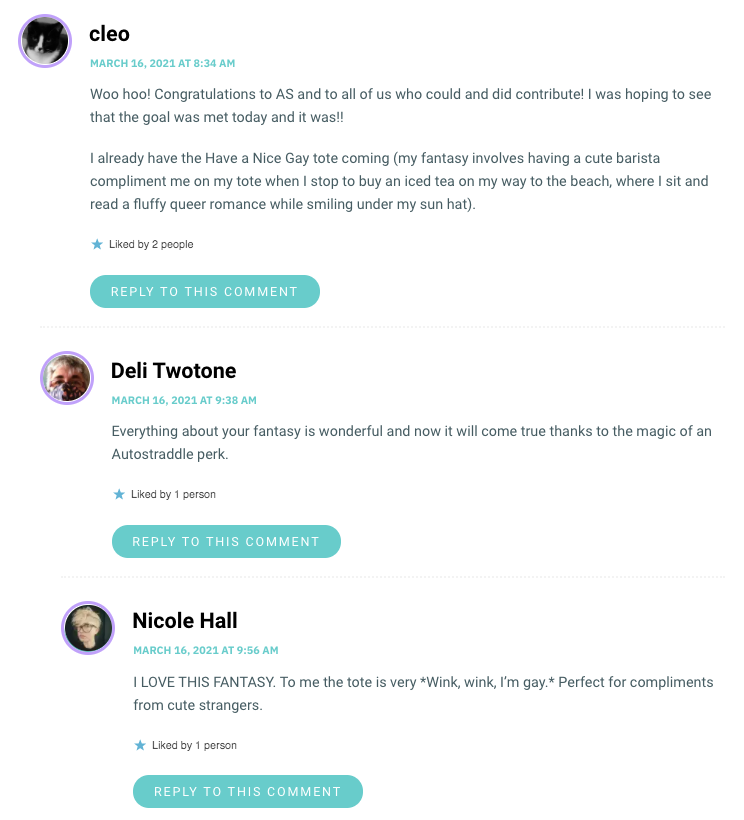
Task: Click cleo's cat avatar picture
Action: point(45,41)
